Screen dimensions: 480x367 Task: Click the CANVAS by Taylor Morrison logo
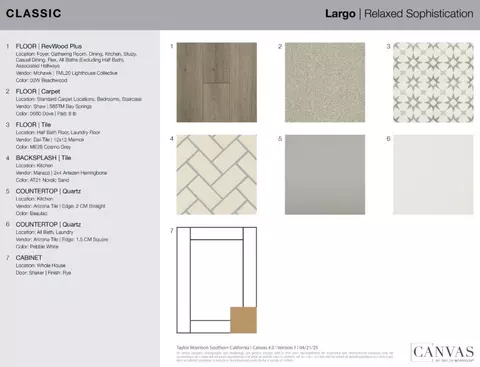[443, 352]
